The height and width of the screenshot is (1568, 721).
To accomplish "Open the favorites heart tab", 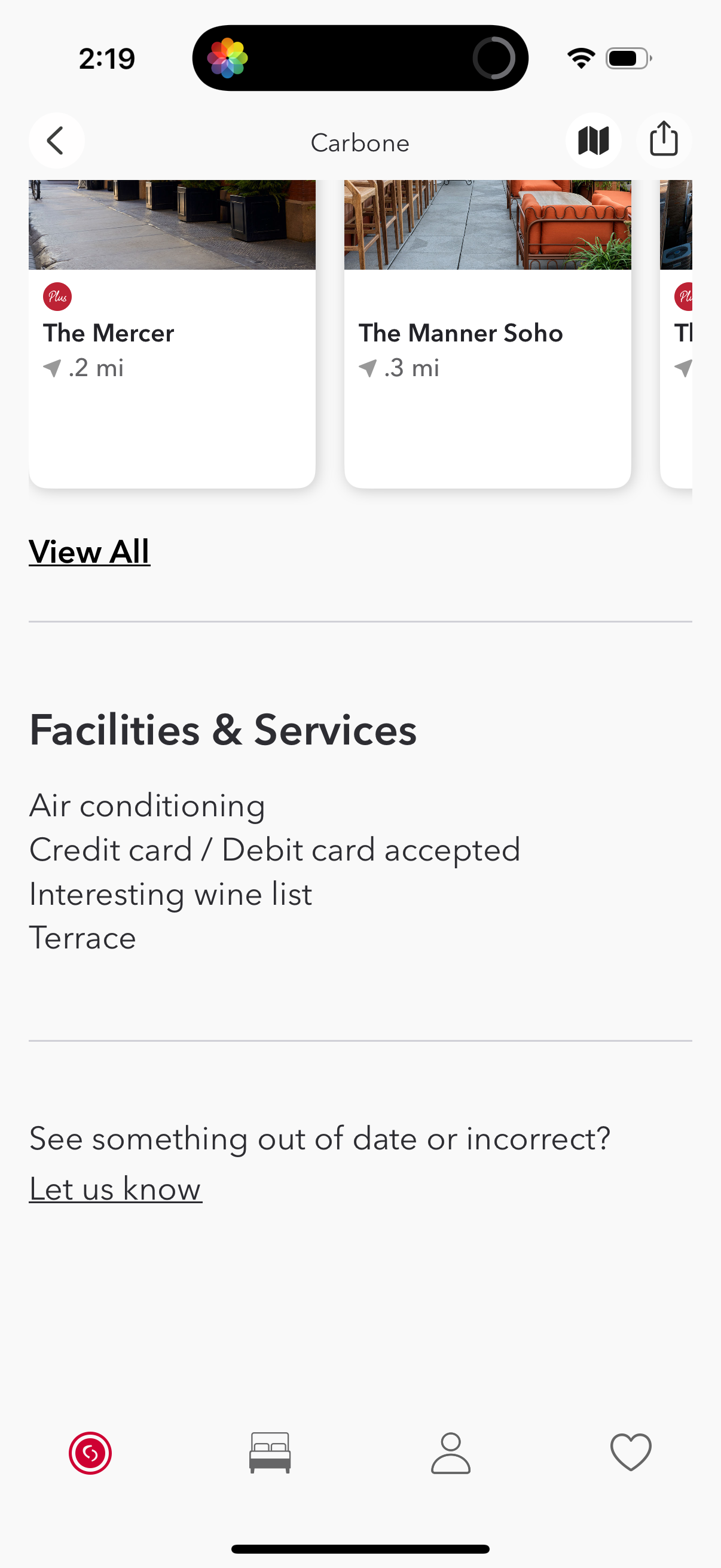I will [x=630, y=1453].
